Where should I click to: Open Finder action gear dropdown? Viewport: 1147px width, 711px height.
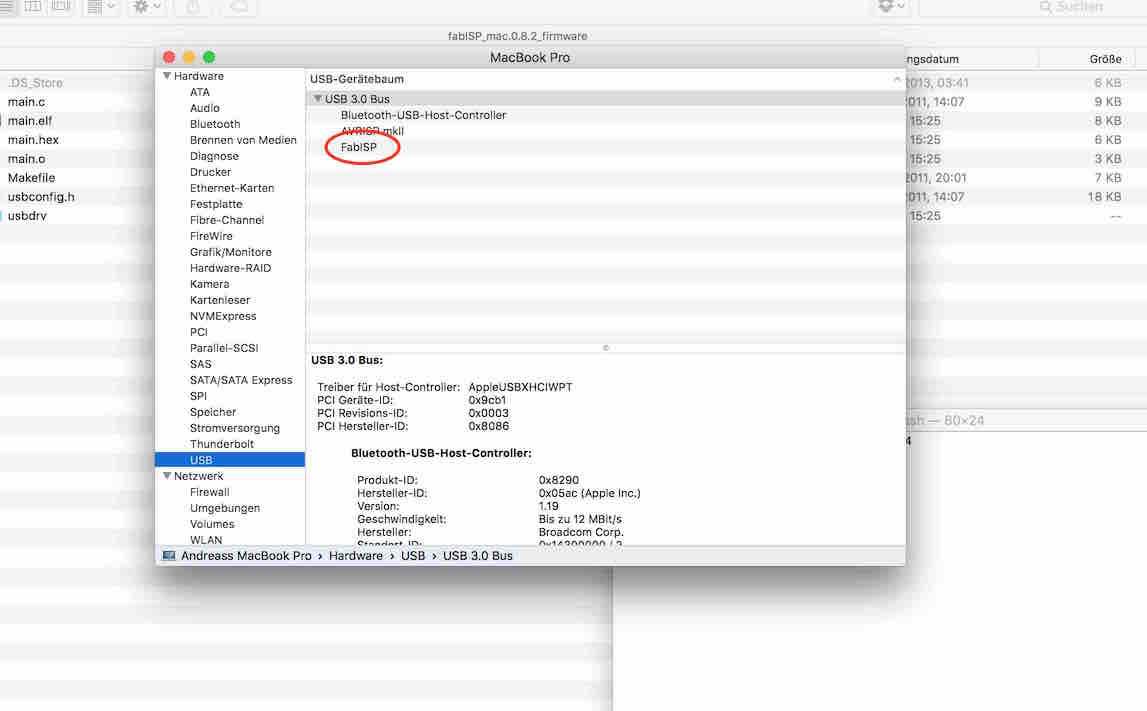pos(146,7)
